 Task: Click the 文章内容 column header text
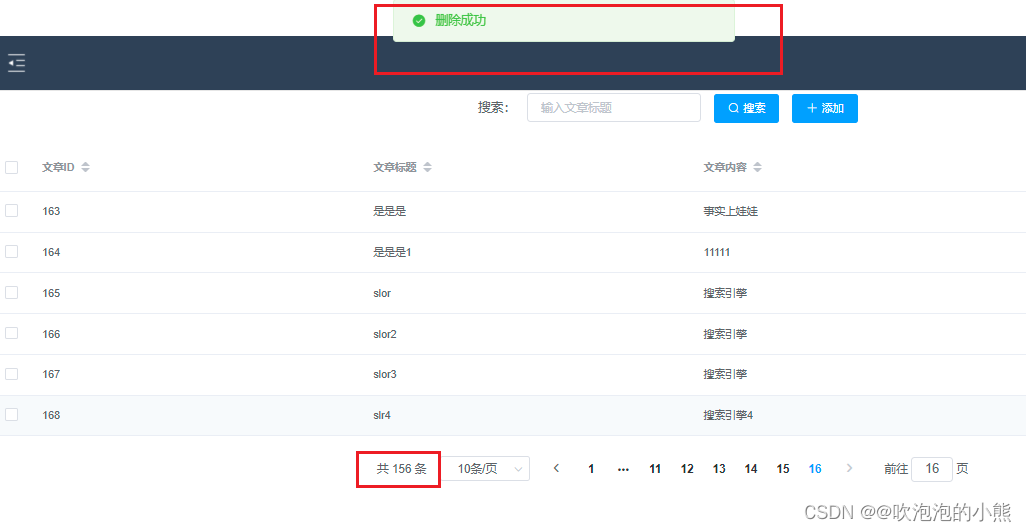pos(725,168)
